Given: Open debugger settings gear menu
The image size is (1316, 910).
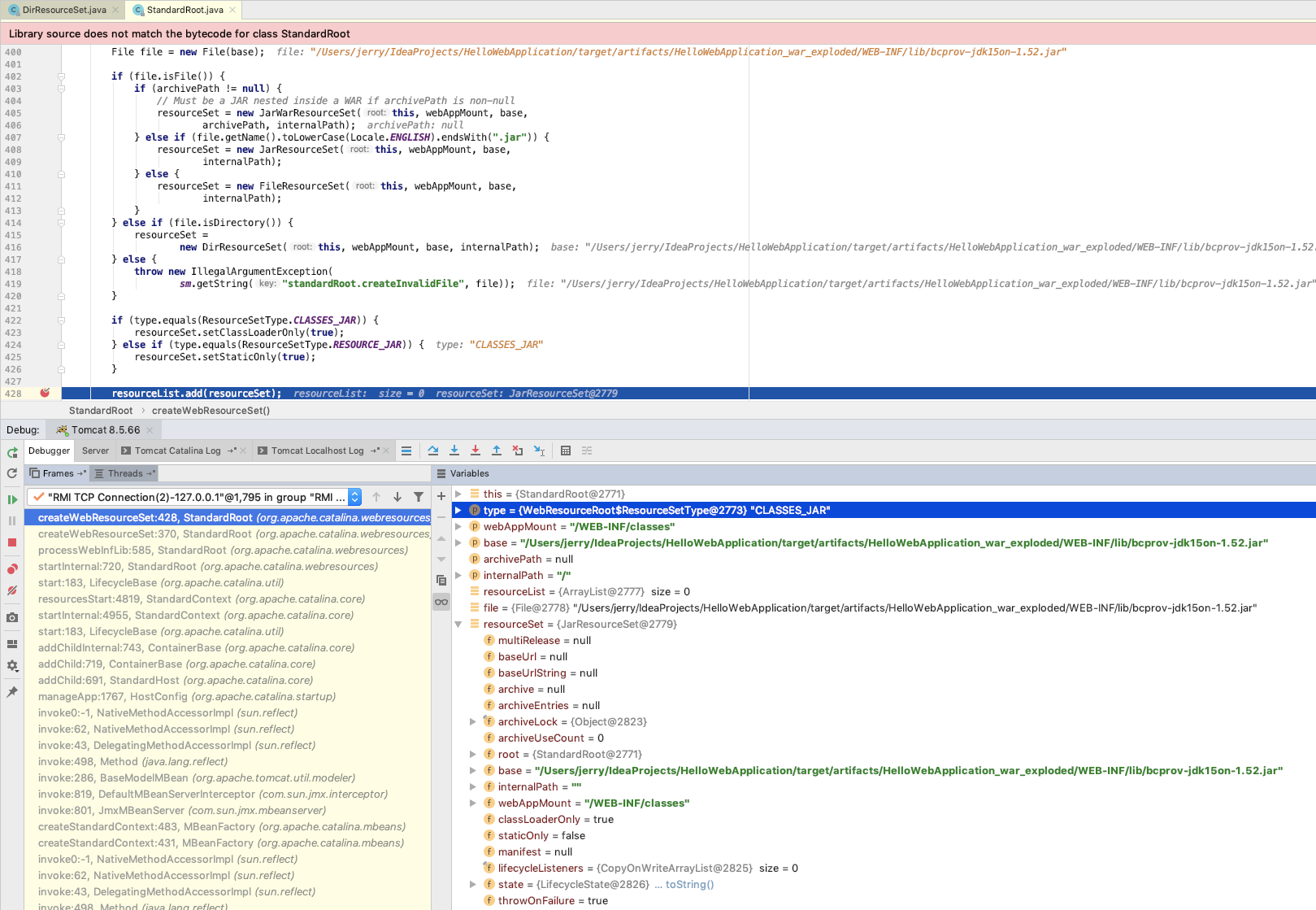Looking at the screenshot, I should pyautogui.click(x=12, y=665).
